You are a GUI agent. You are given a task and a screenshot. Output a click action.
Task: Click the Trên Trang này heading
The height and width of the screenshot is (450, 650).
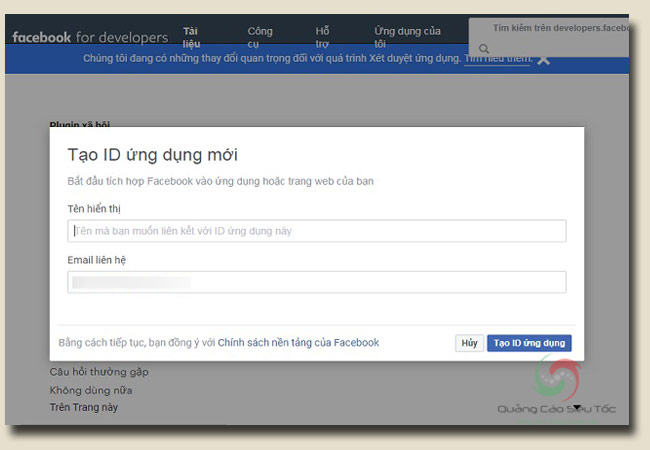84,407
